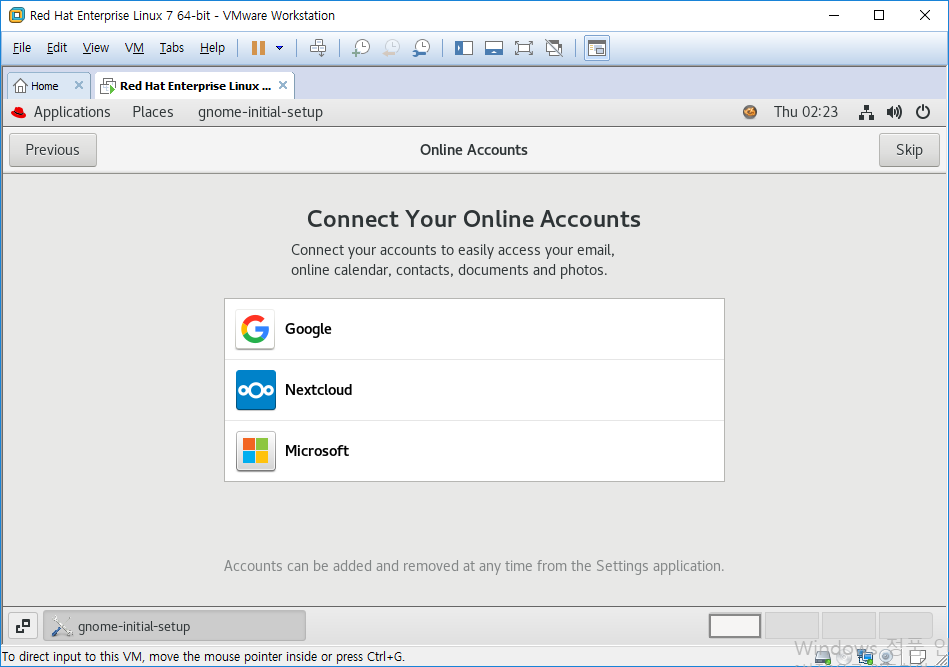Click the hard disk device status icon

point(823,657)
